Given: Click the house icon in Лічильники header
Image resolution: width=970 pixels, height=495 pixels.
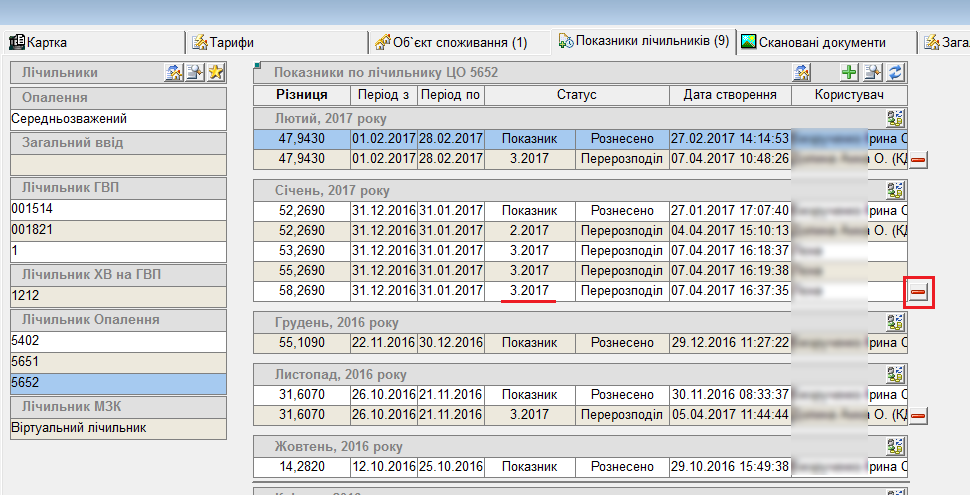Looking at the screenshot, I should pos(173,72).
